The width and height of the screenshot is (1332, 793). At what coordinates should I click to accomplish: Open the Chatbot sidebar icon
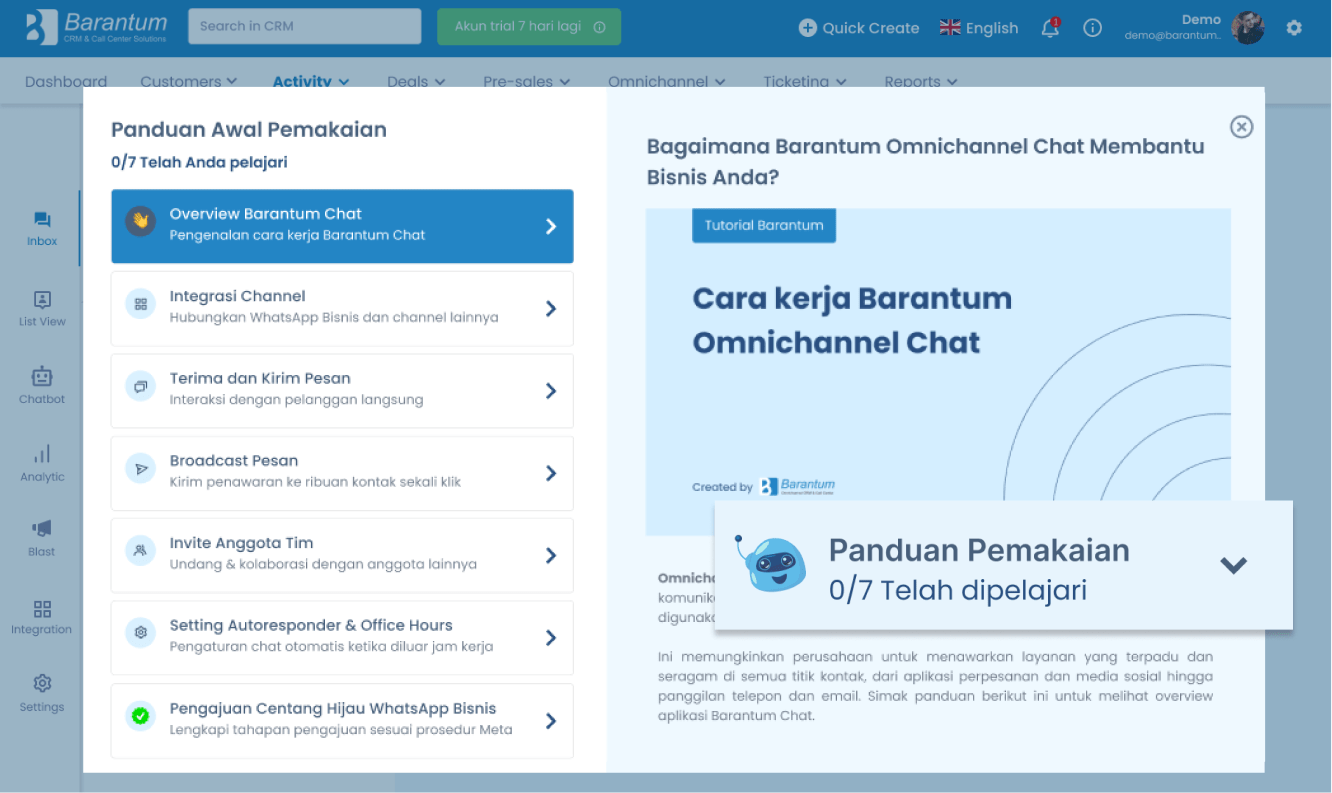pos(42,377)
